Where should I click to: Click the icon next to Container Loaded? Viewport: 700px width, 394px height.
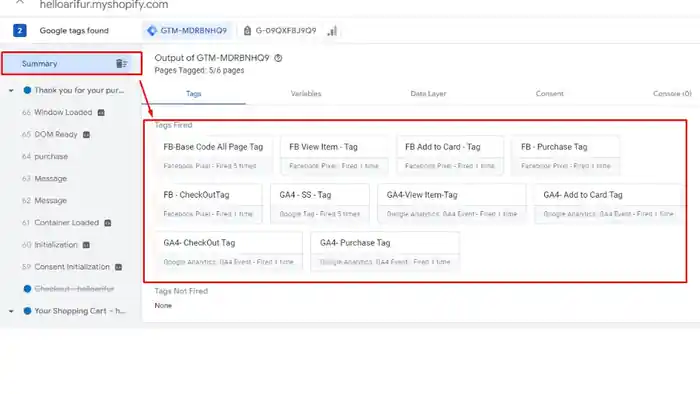(x=108, y=223)
